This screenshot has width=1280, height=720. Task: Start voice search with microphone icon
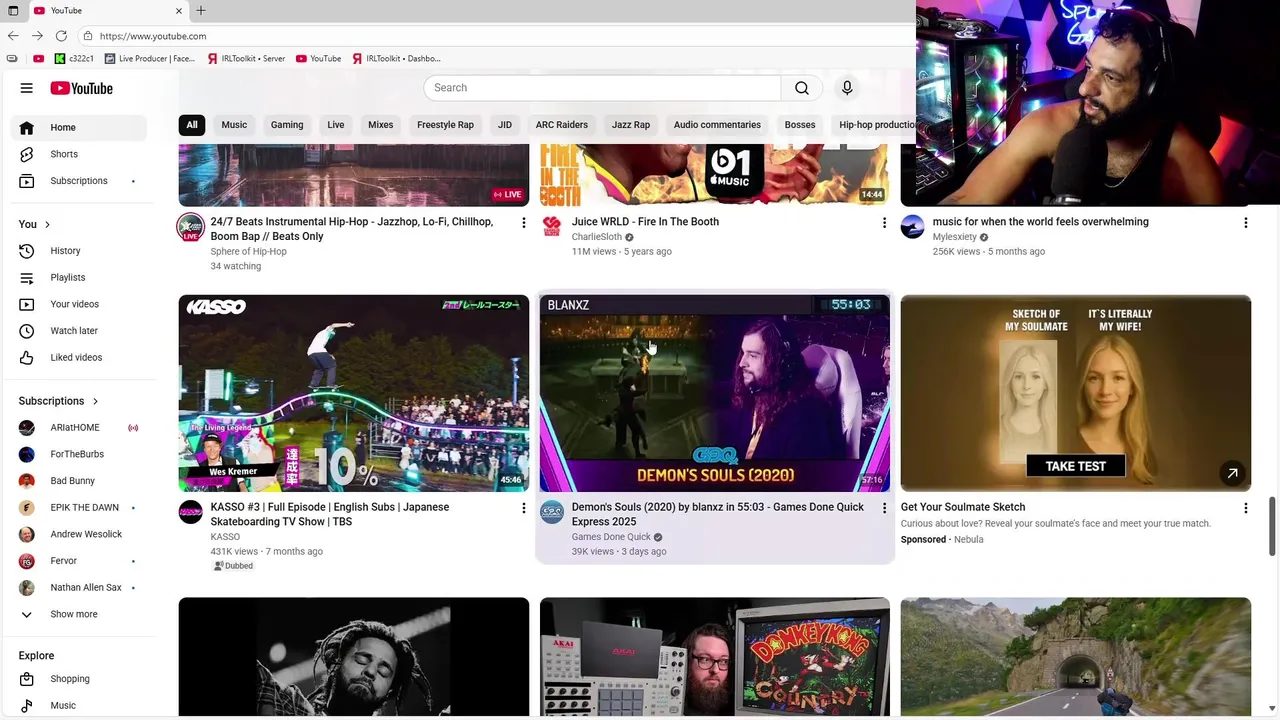[x=847, y=88]
